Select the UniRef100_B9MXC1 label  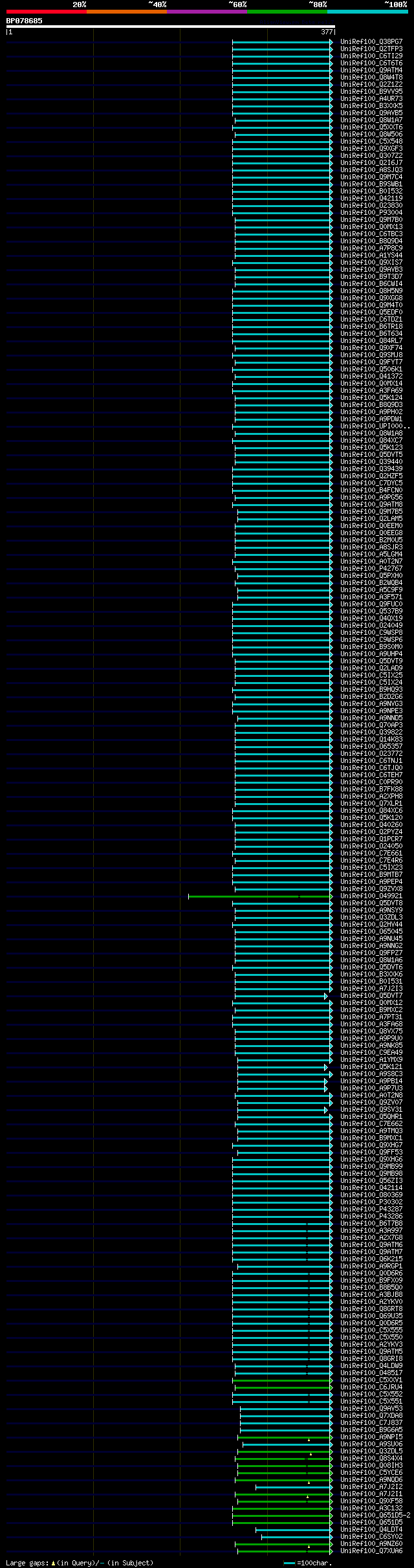371,1138
